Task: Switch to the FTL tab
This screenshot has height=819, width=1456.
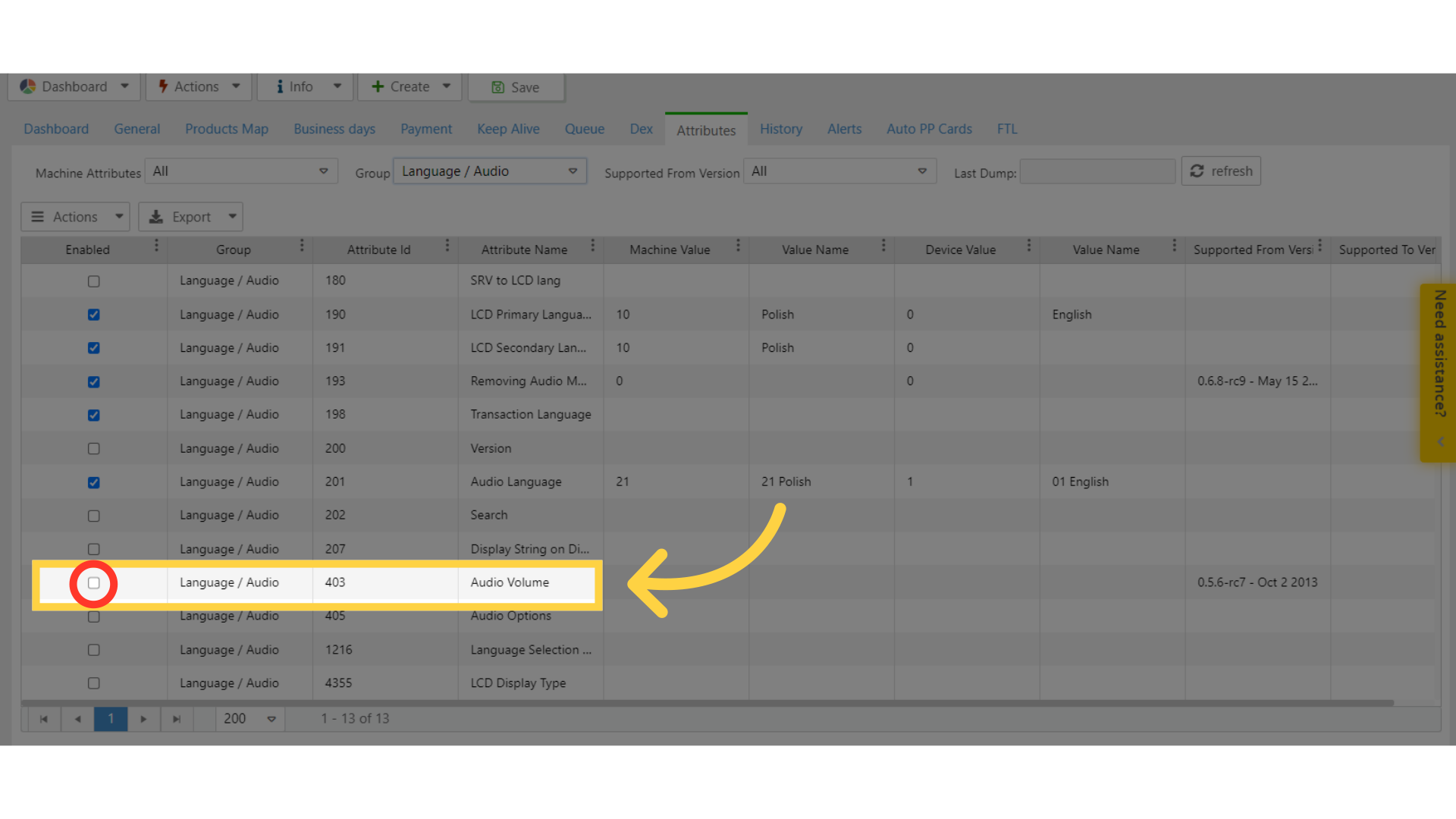Action: (x=1007, y=129)
